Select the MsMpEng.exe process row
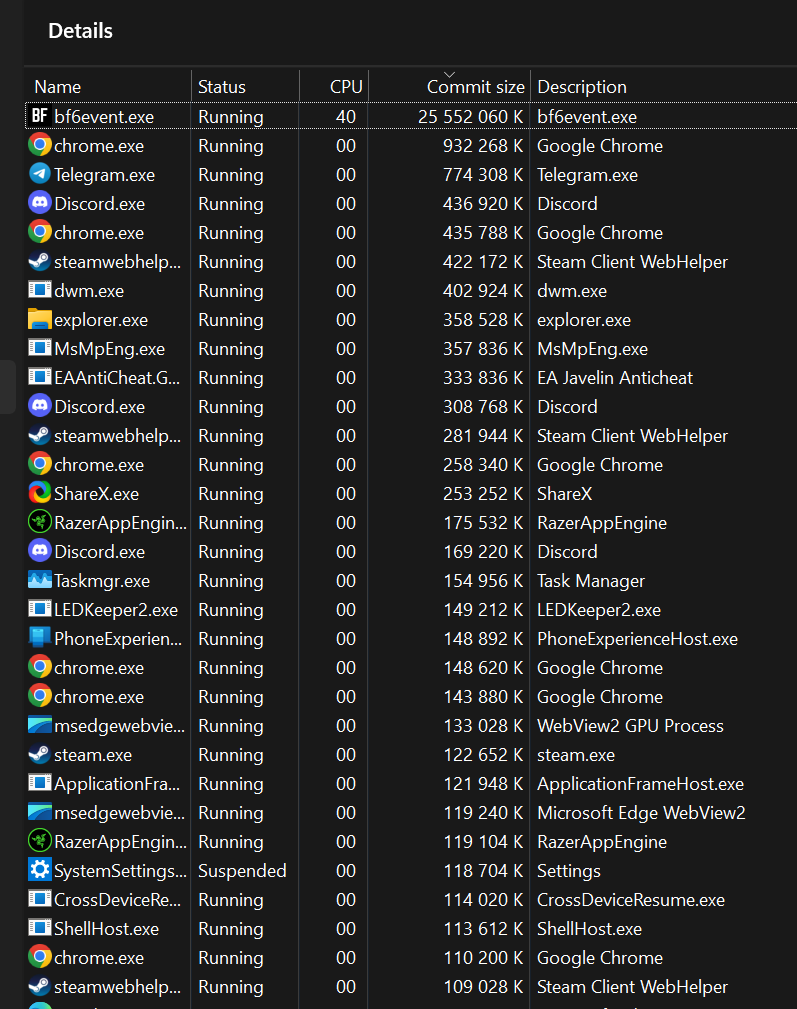This screenshot has height=1009, width=797. (410, 348)
